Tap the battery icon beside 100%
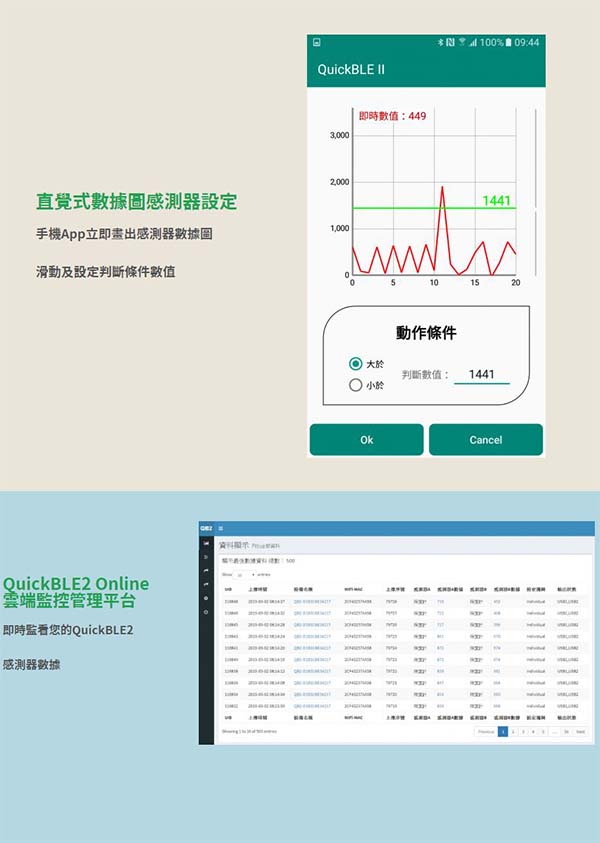The height and width of the screenshot is (843, 600). pos(509,43)
